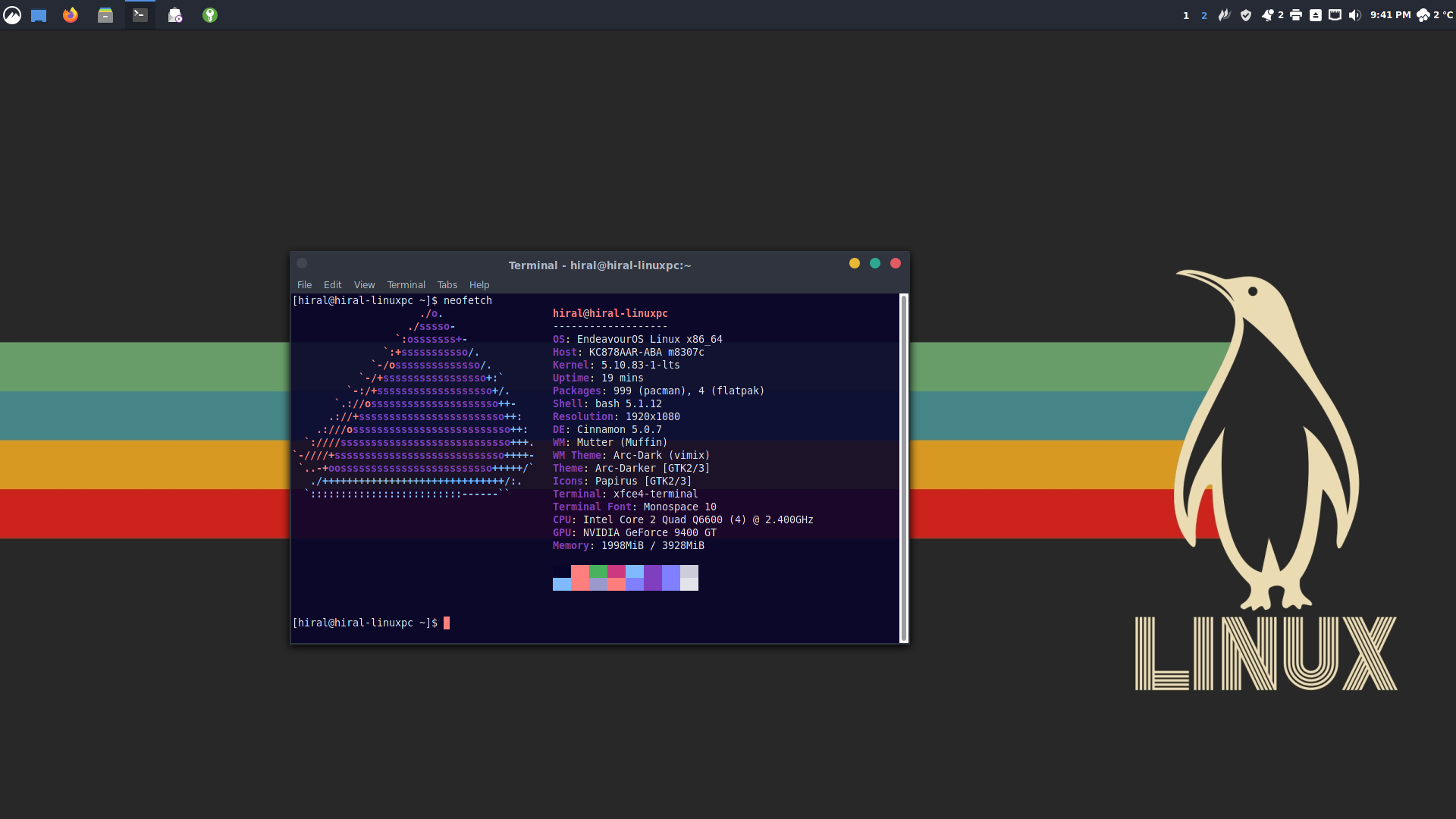Activate the Terminal panel launcher
1456x819 pixels.
coord(140,15)
